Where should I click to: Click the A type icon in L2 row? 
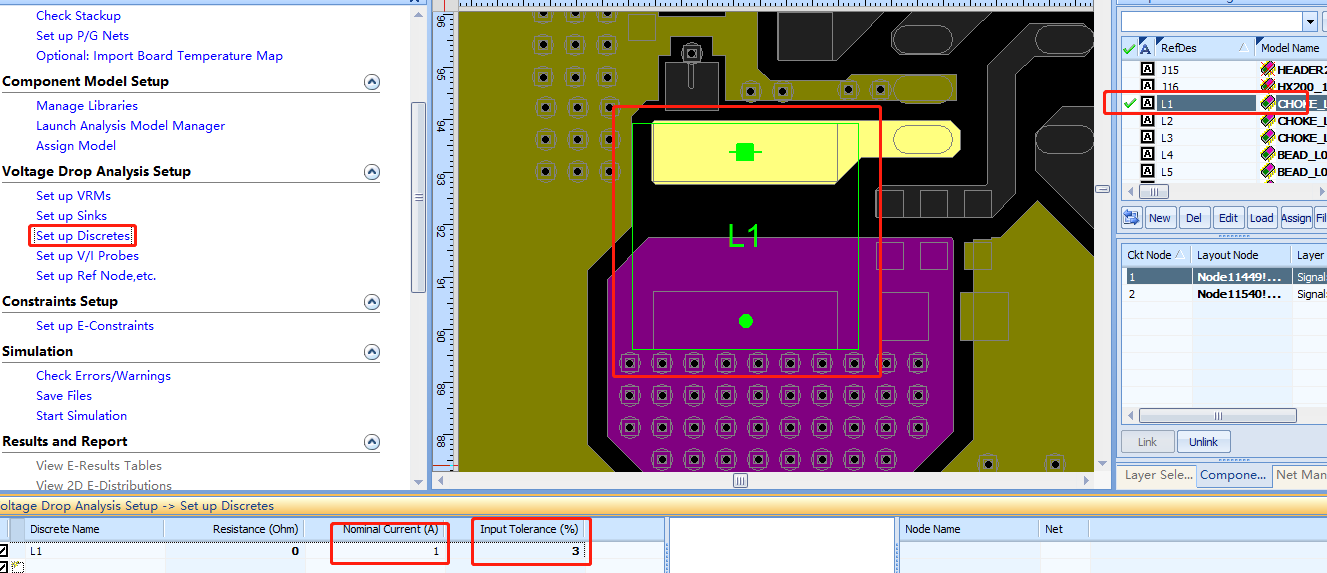tap(1148, 120)
